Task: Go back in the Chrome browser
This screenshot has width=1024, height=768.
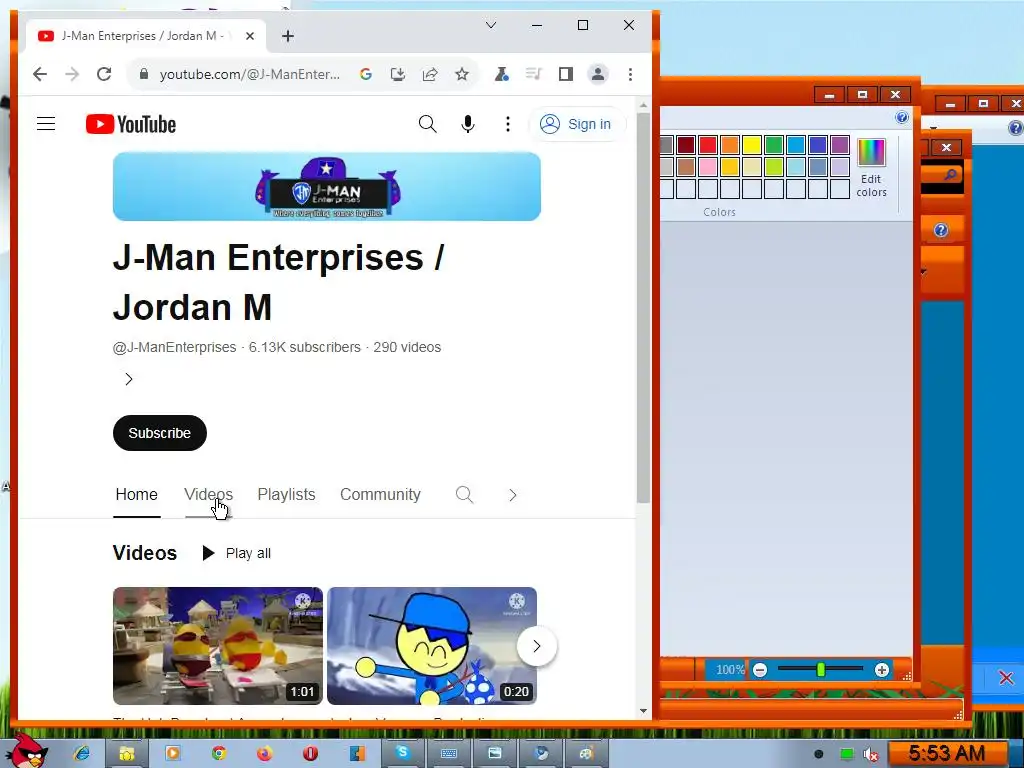Action: point(40,74)
